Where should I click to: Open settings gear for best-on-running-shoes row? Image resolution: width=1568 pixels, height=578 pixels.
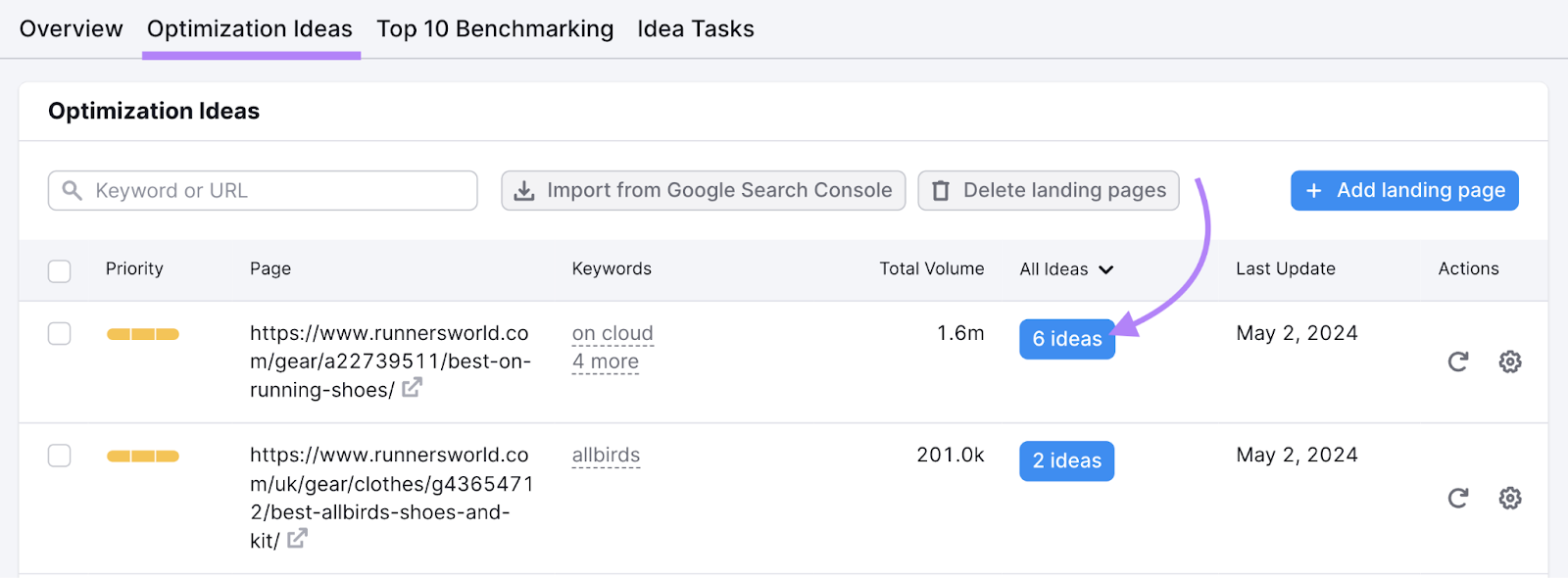coord(1510,361)
